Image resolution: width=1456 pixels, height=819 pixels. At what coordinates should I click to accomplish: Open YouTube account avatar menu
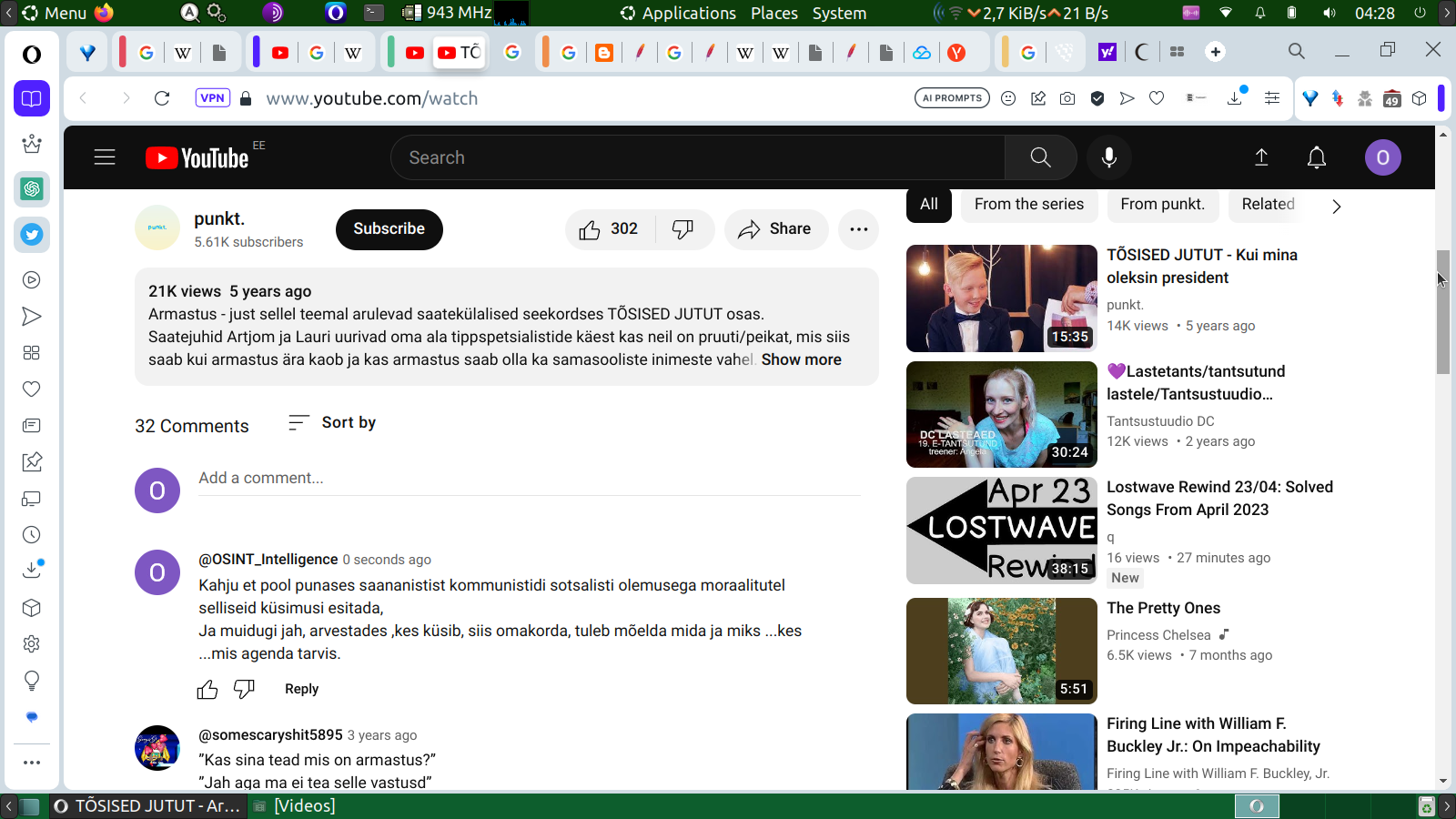click(x=1382, y=157)
